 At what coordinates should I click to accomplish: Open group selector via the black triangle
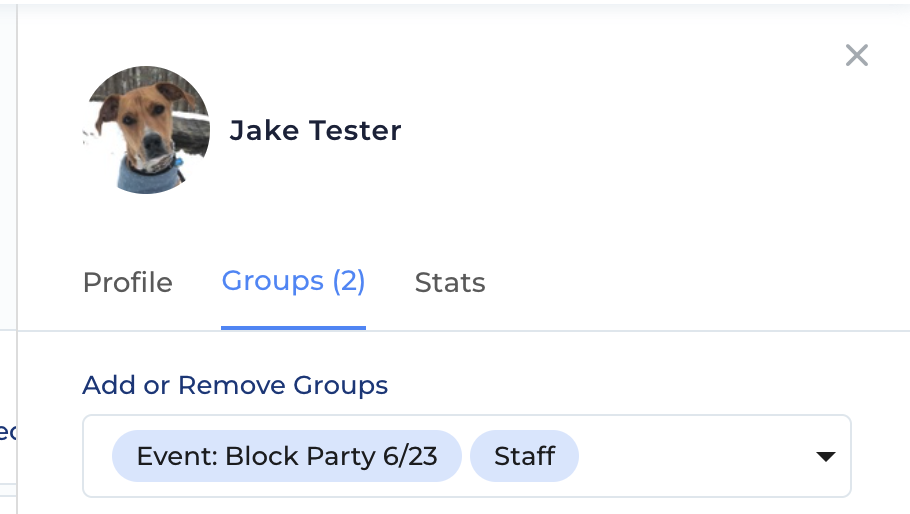click(x=825, y=457)
